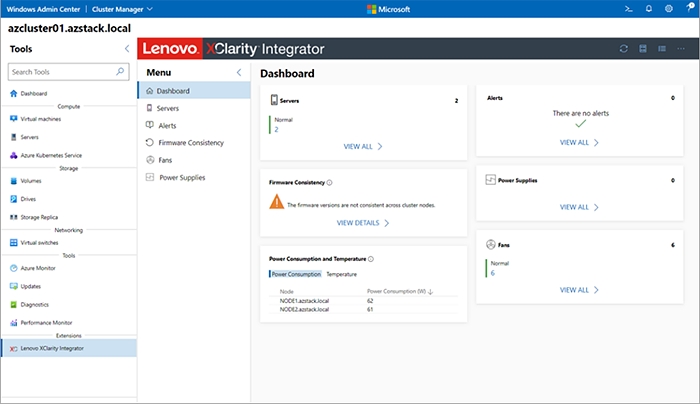The height and width of the screenshot is (404, 700).
Task: Open the settings gear in header
Action: (x=669, y=9)
